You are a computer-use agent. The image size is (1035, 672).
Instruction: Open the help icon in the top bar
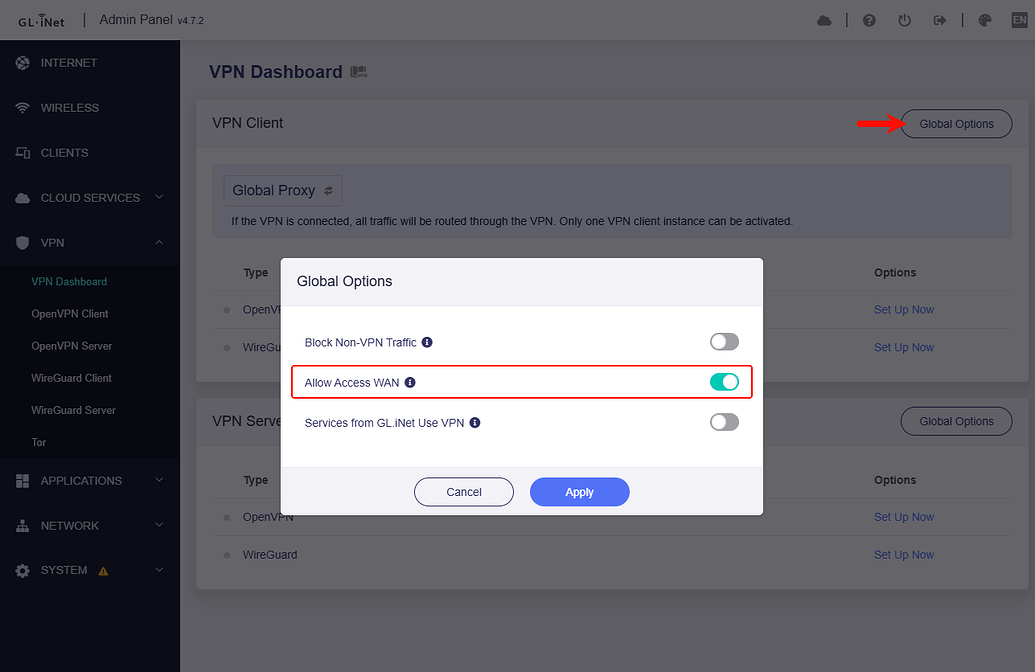click(x=868, y=20)
